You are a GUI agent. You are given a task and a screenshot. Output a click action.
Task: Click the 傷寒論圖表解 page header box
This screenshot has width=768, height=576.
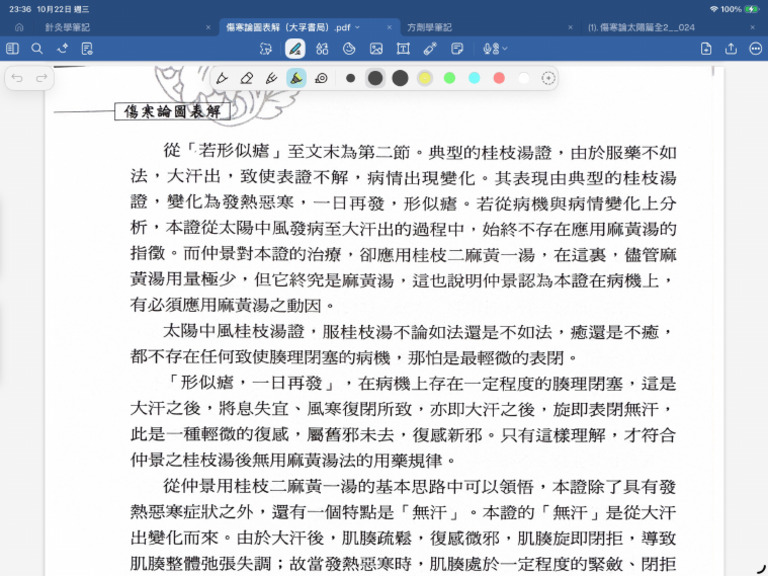(x=172, y=112)
